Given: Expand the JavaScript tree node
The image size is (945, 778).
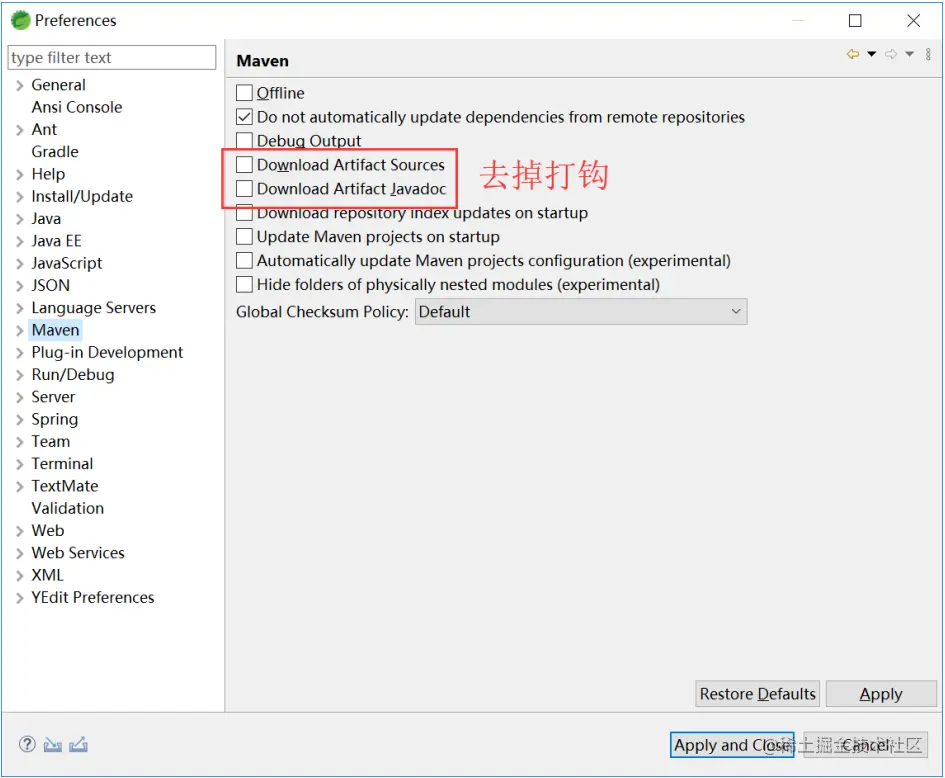Looking at the screenshot, I should pos(20,263).
